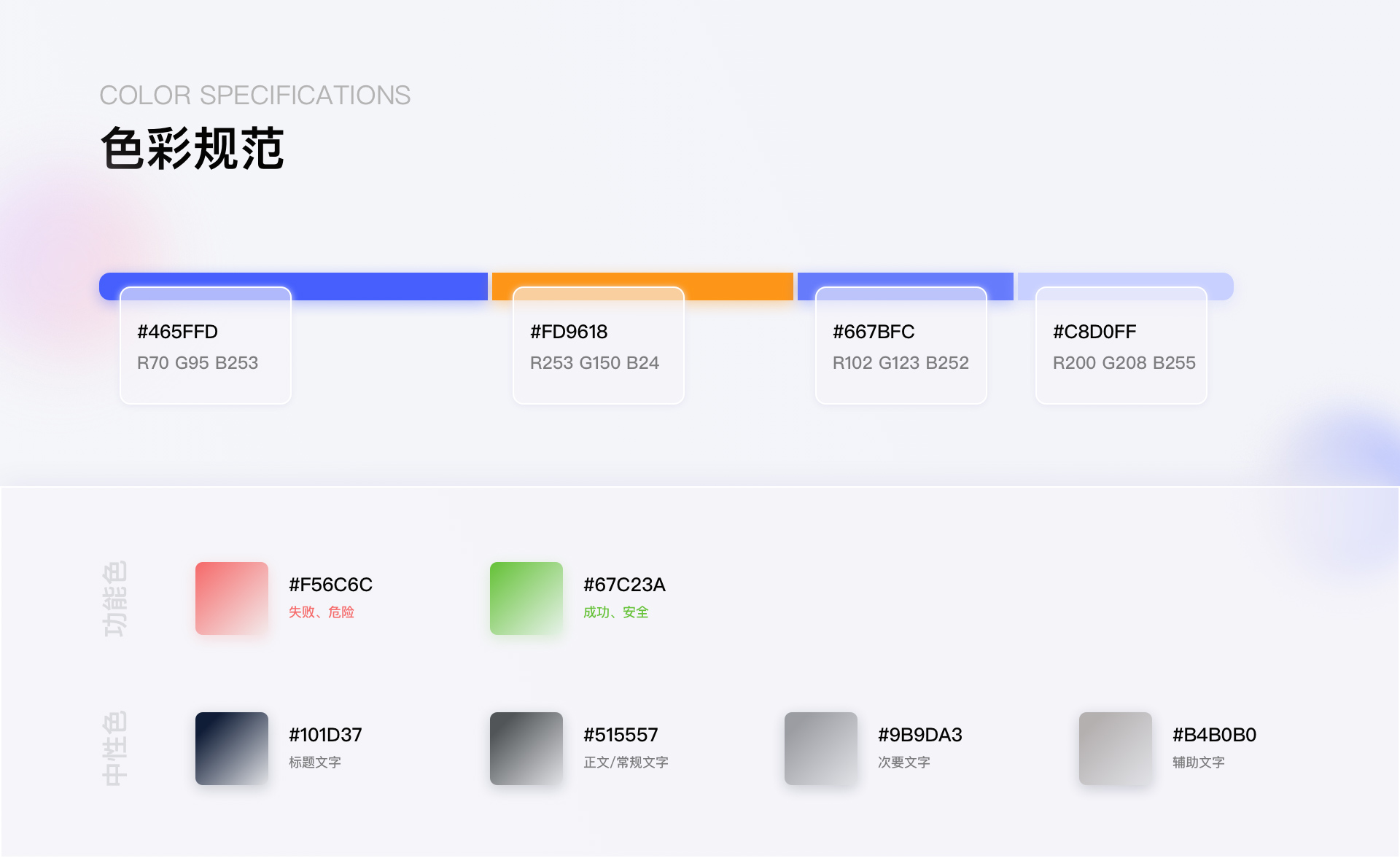Image resolution: width=1400 pixels, height=858 pixels.
Task: Click the #101D37 dark navy swatch
Action: click(232, 749)
